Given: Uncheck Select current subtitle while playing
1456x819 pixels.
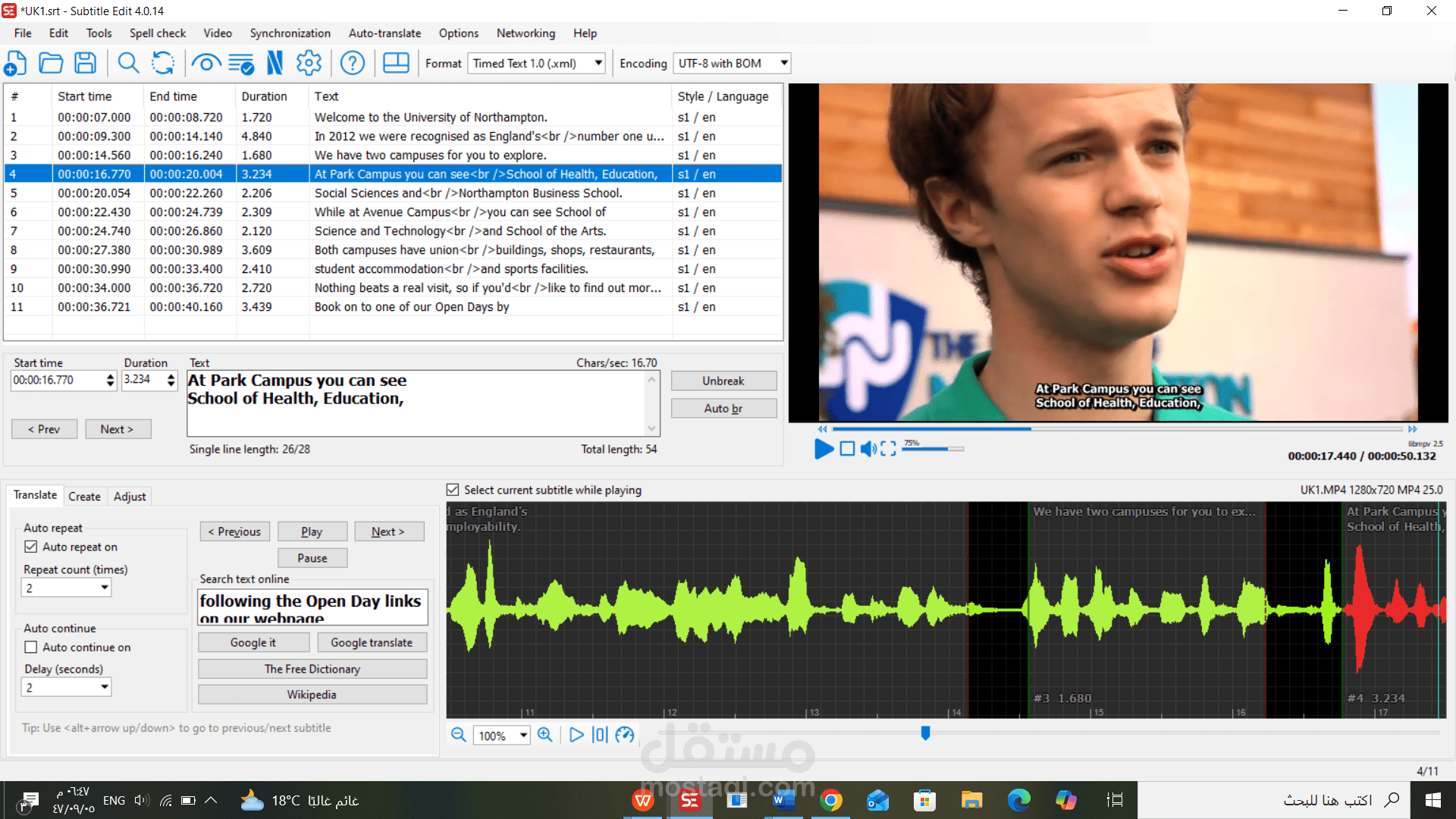Looking at the screenshot, I should pos(453,490).
